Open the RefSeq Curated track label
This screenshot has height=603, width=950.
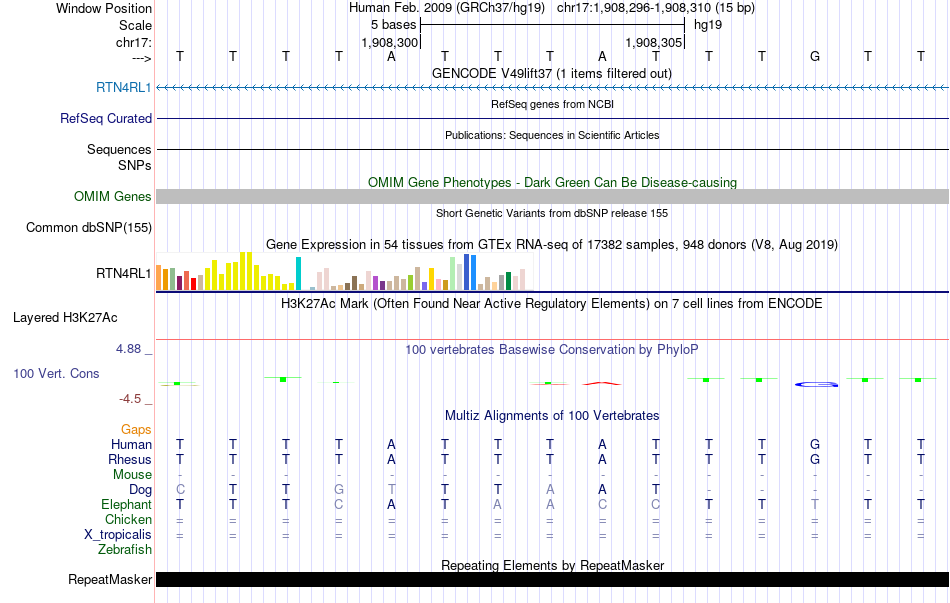pos(106,119)
